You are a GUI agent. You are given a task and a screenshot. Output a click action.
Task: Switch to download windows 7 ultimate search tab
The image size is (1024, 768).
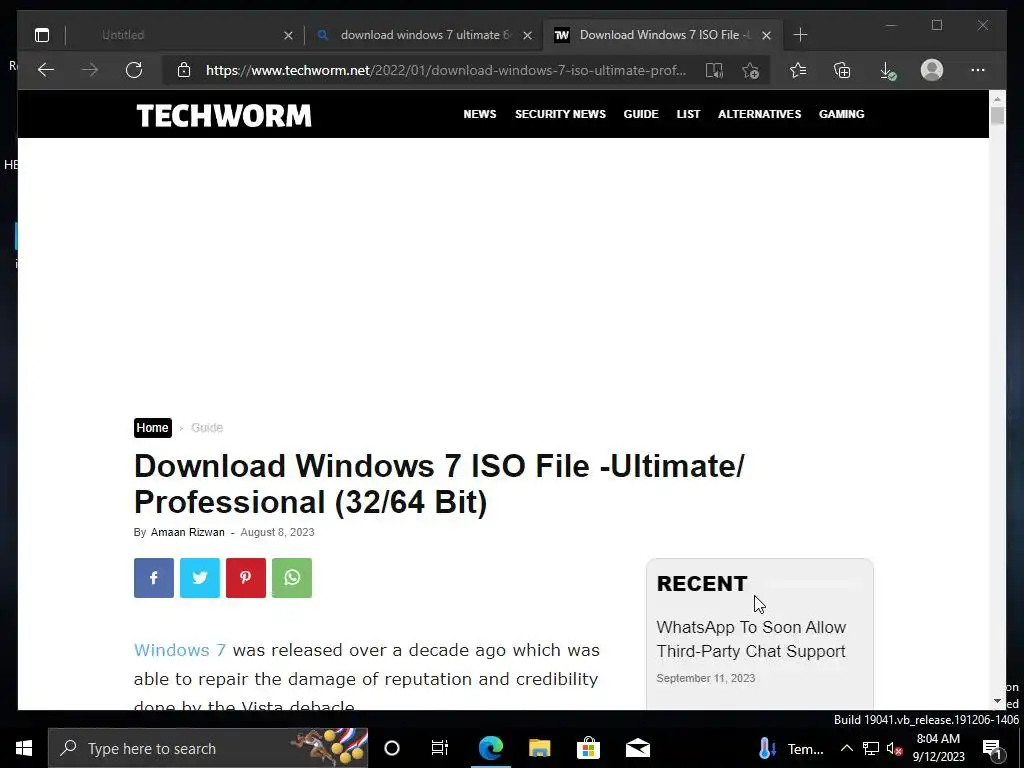[x=424, y=35]
